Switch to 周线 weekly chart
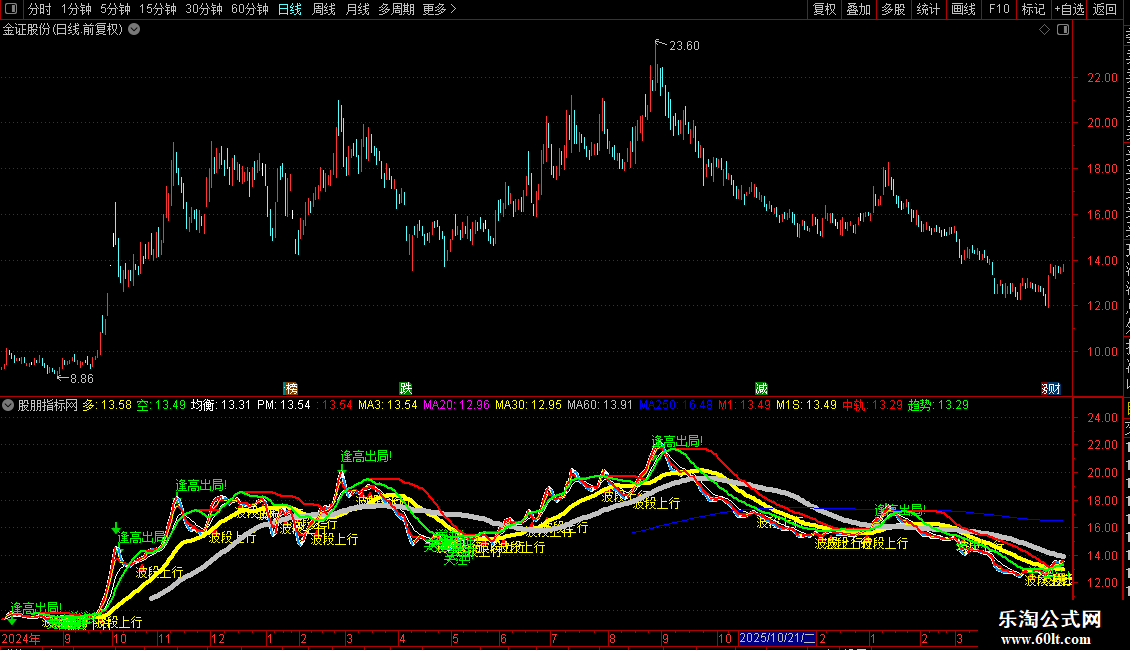The image size is (1130, 650). coord(324,9)
